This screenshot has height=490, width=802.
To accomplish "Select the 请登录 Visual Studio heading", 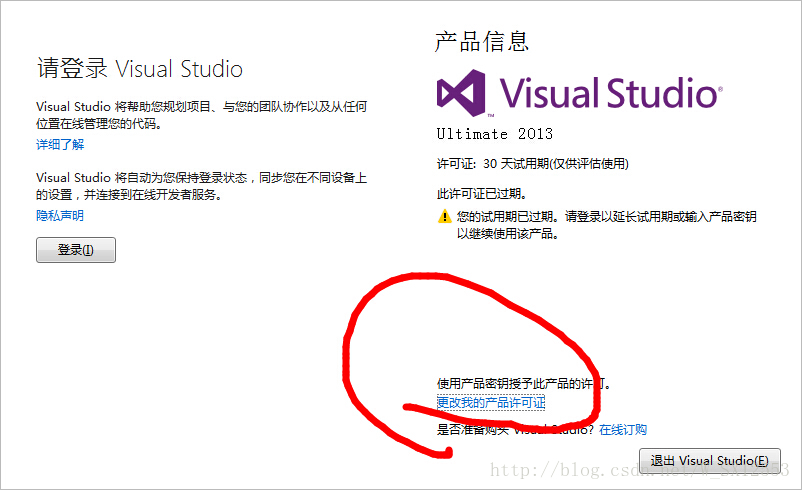I will tap(140, 69).
